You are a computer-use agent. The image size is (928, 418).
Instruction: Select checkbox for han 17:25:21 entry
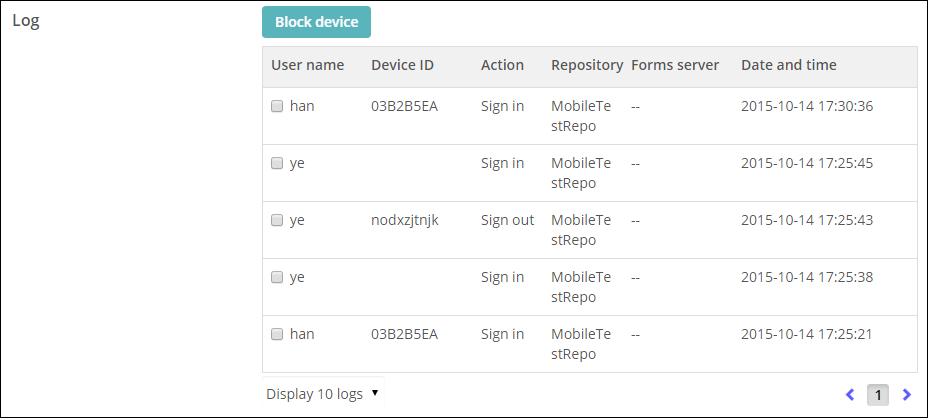click(x=277, y=334)
